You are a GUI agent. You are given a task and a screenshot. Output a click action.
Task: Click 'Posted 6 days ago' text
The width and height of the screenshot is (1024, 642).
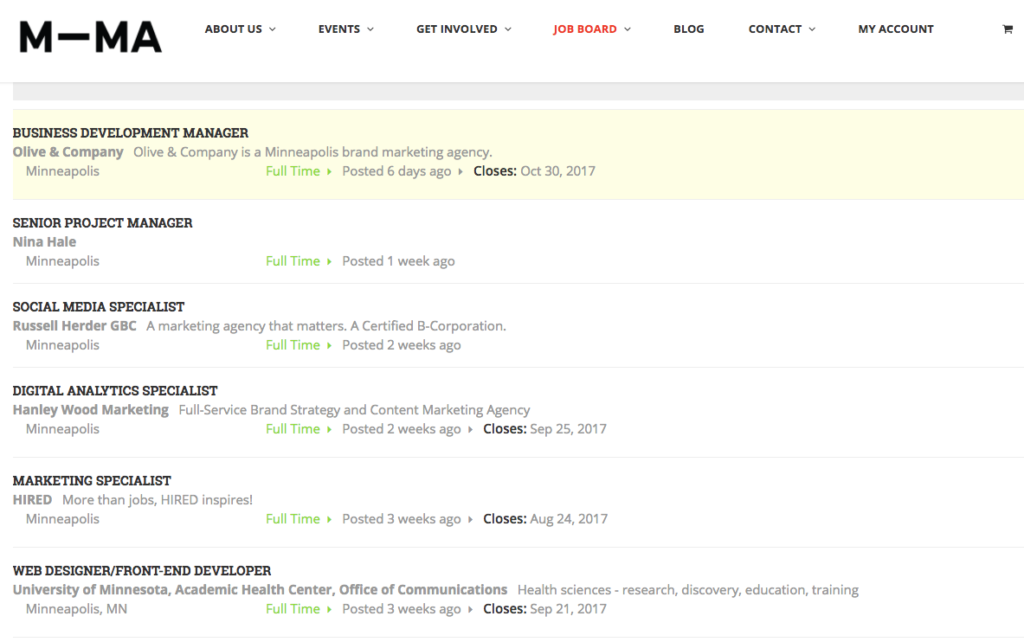point(396,171)
